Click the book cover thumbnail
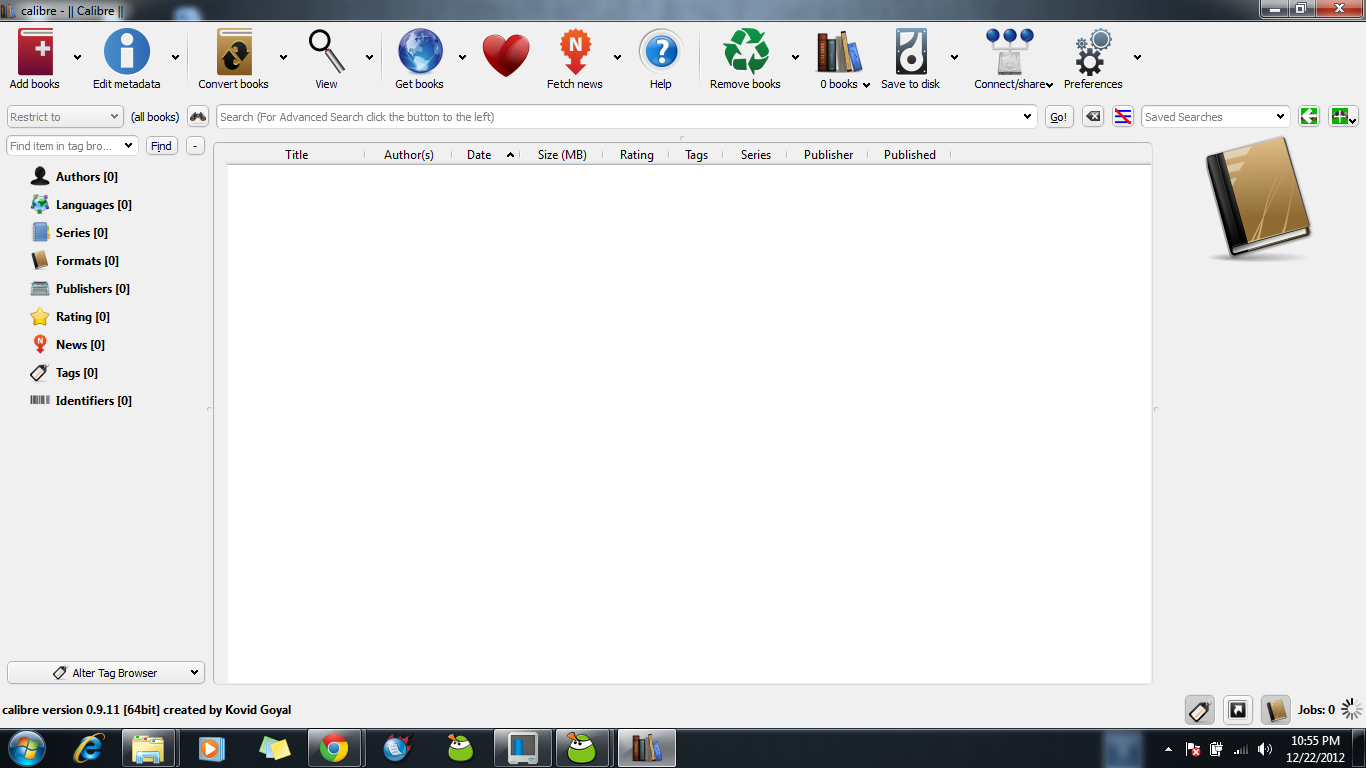Viewport: 1366px width, 768px height. (1259, 200)
